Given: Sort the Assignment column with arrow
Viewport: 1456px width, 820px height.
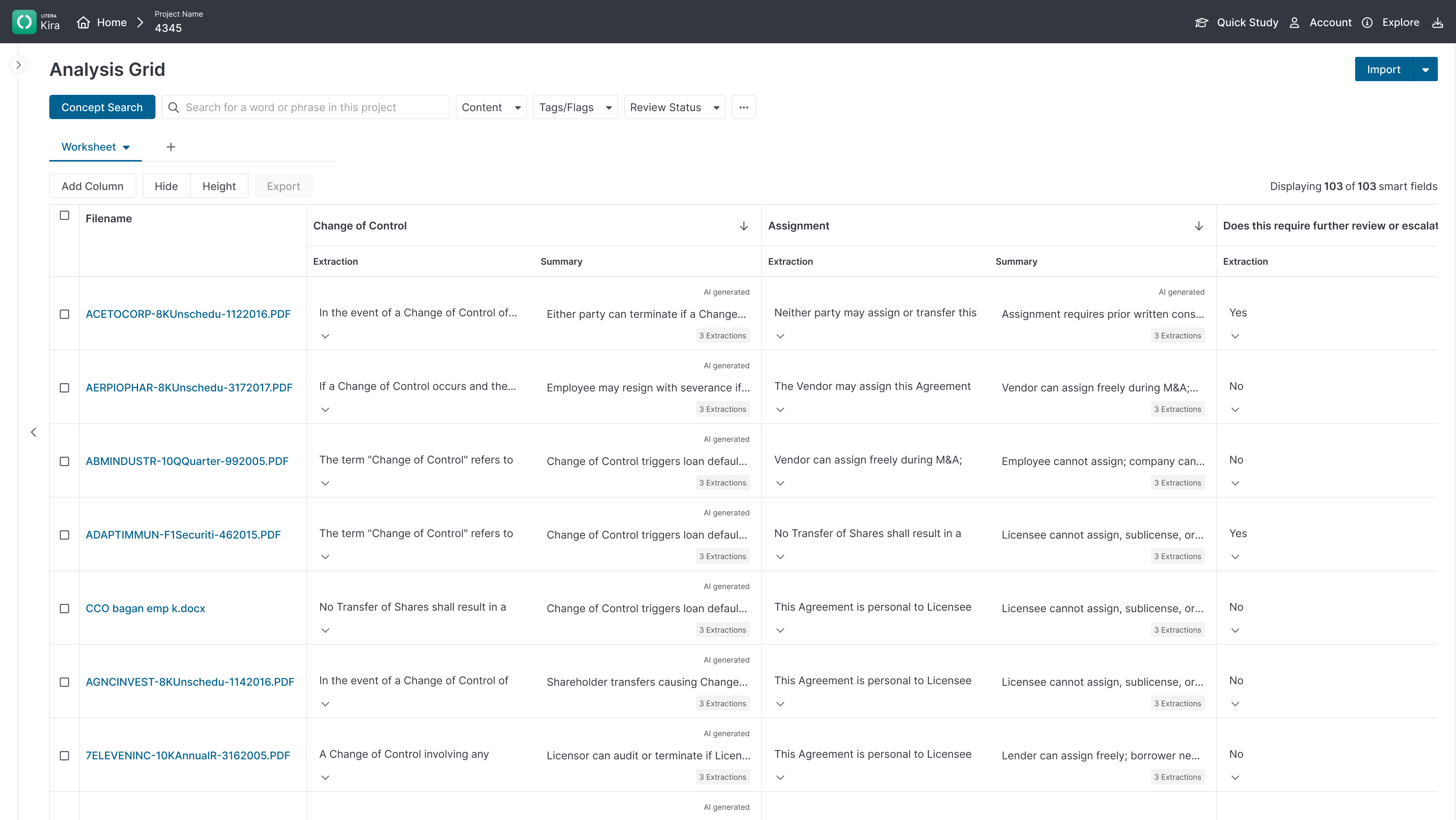Looking at the screenshot, I should (x=1198, y=226).
